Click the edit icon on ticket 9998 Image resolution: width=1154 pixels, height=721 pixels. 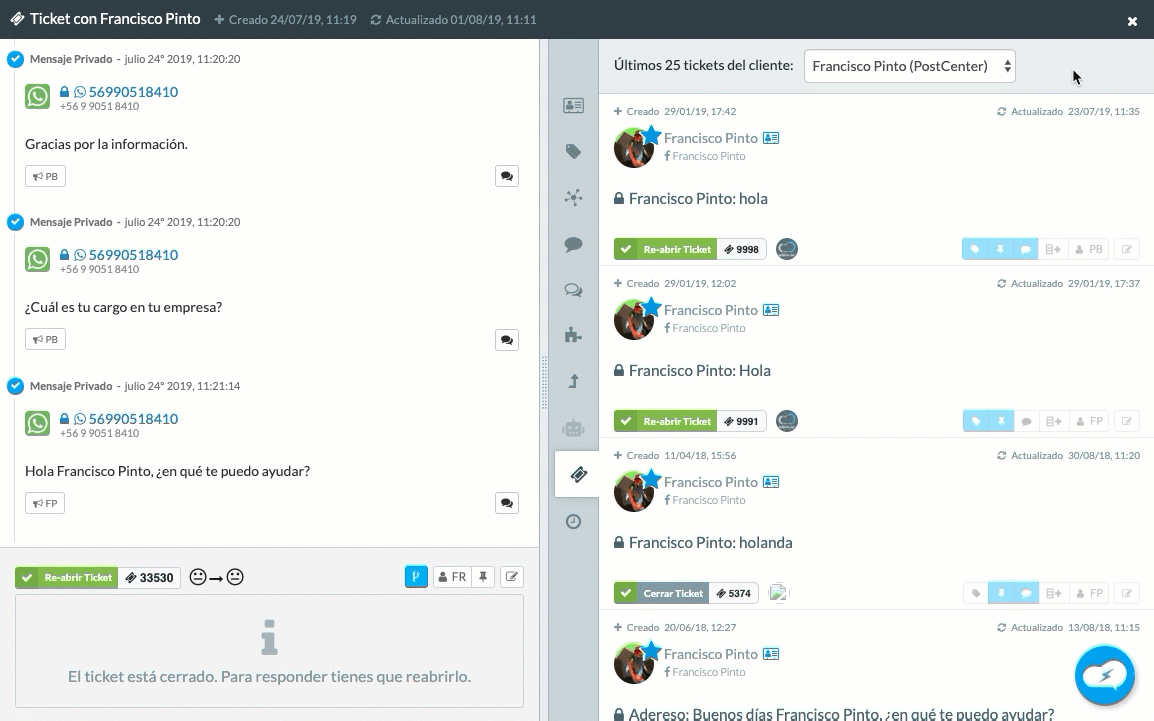[x=1127, y=249]
